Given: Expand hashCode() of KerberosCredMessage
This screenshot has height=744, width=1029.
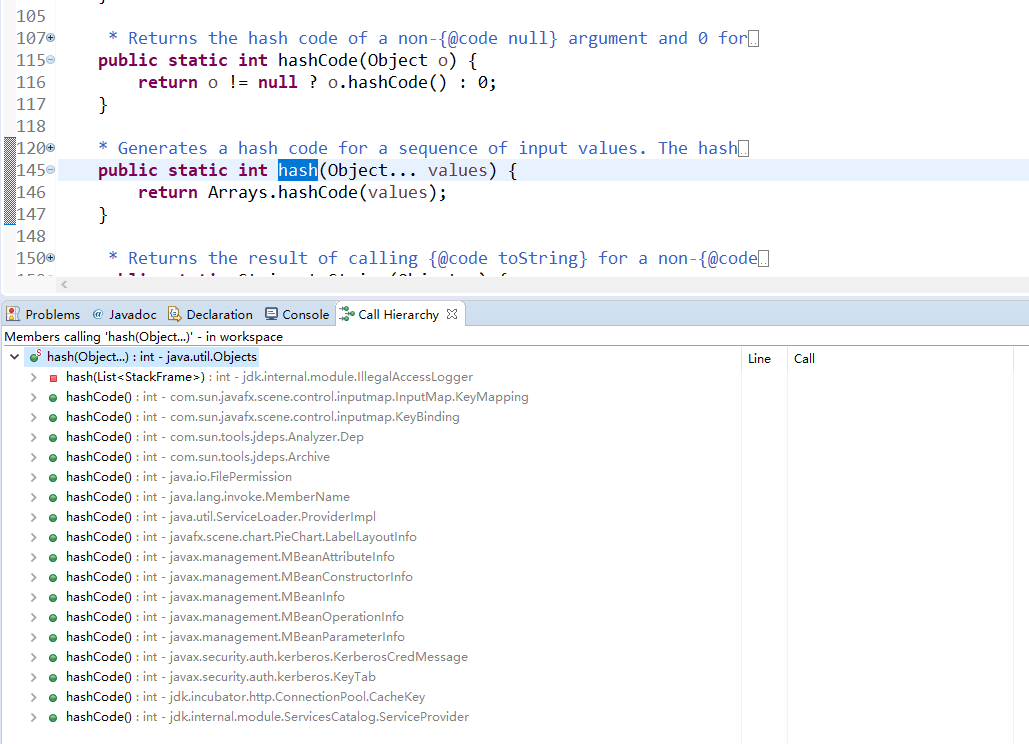Looking at the screenshot, I should pos(33,657).
